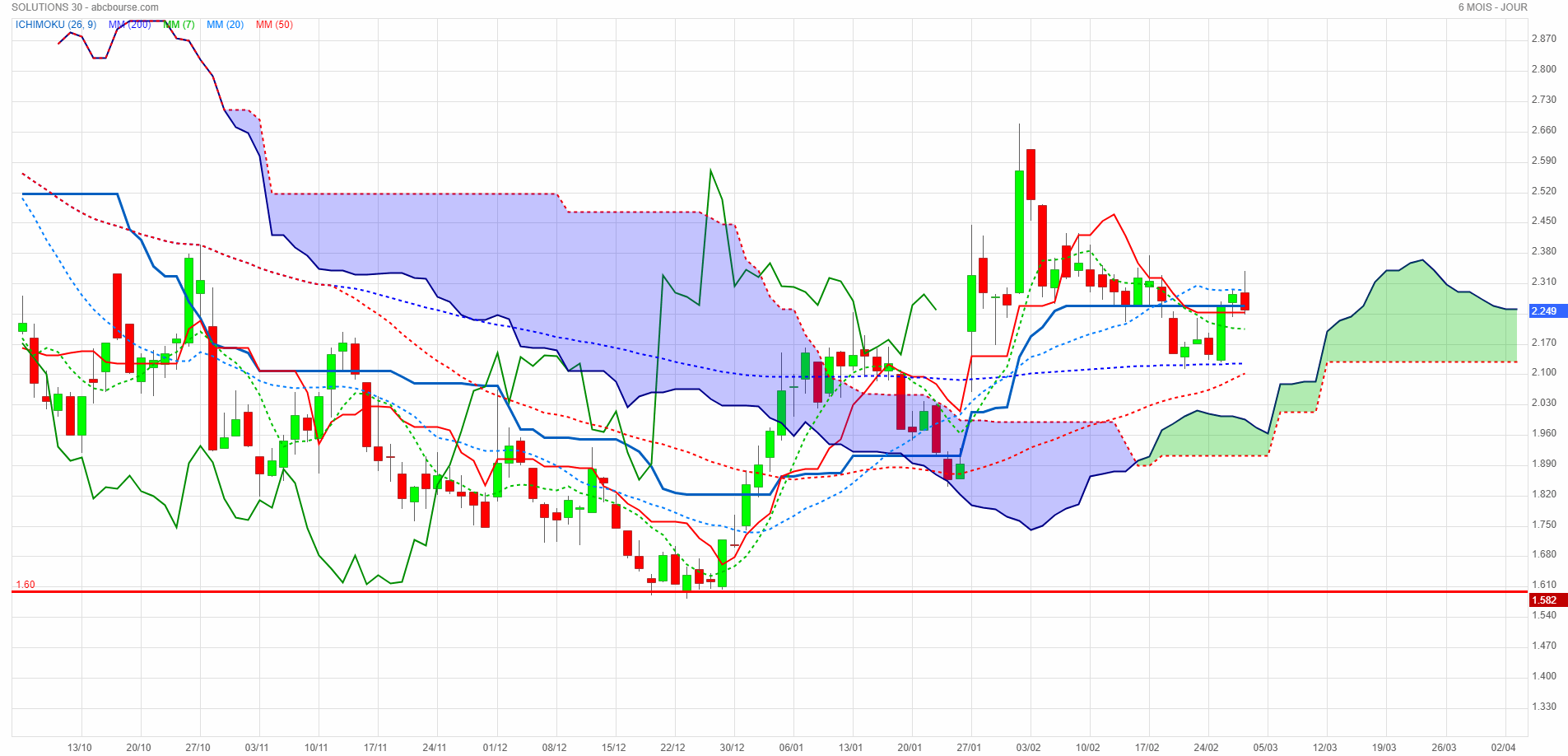The width and height of the screenshot is (1568, 756).
Task: Click the 2.520 price axis label
Action: [1544, 191]
